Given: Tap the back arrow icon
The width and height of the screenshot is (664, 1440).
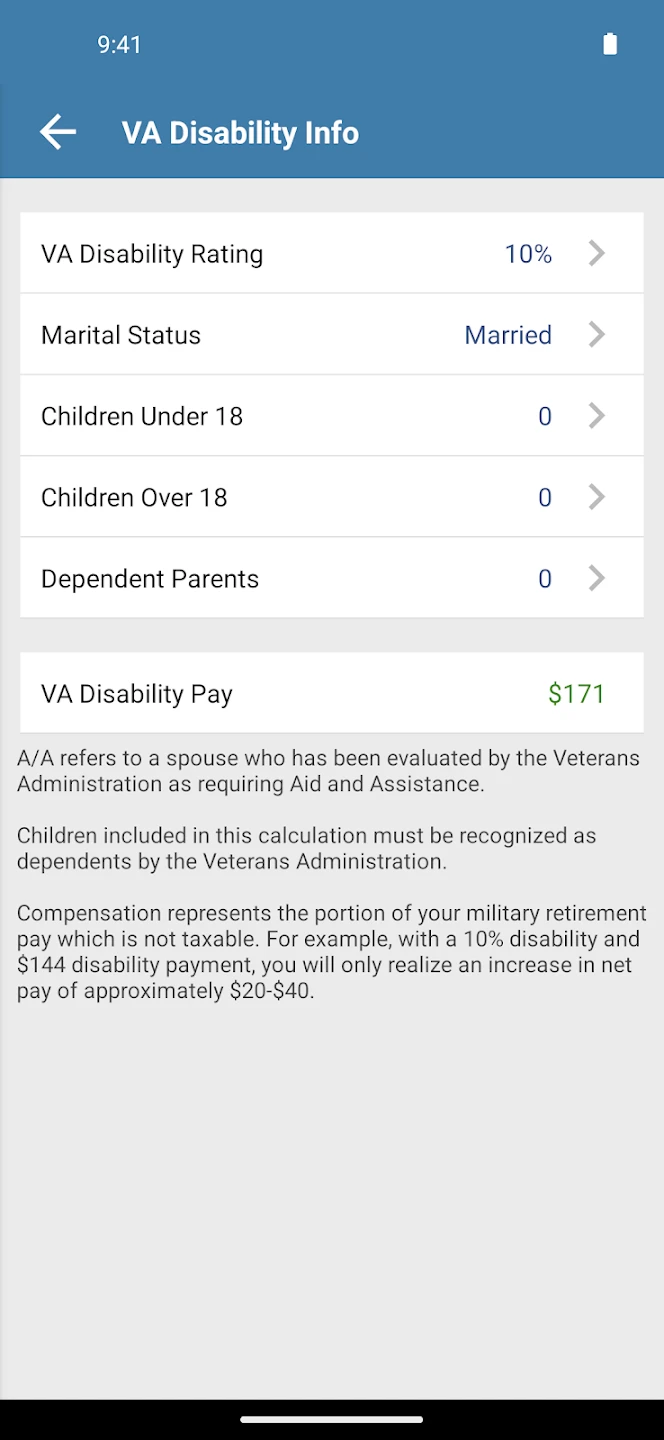Looking at the screenshot, I should click(58, 132).
